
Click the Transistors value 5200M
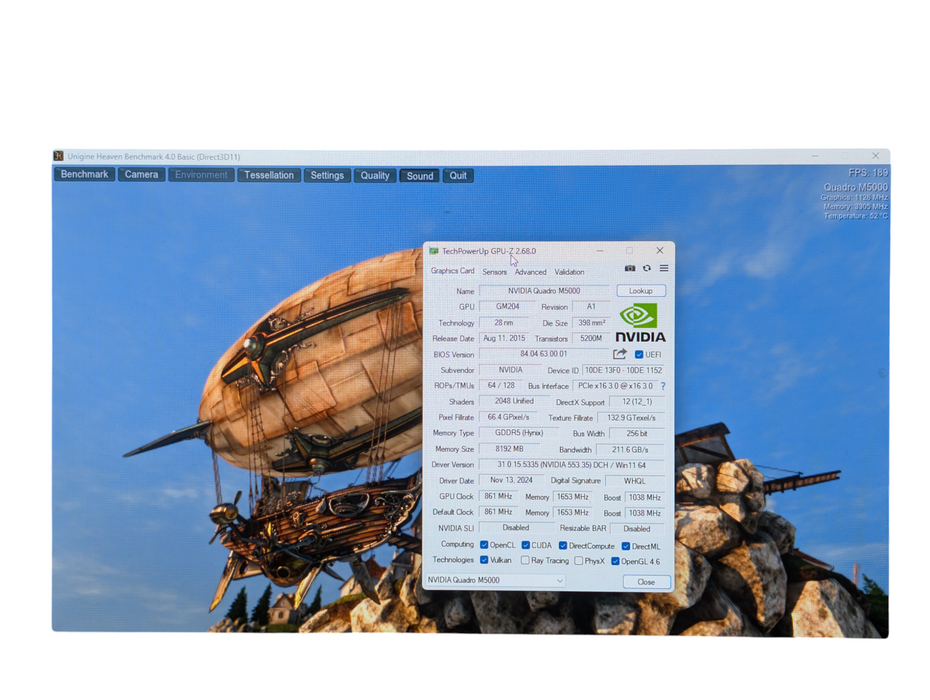pyautogui.click(x=591, y=338)
